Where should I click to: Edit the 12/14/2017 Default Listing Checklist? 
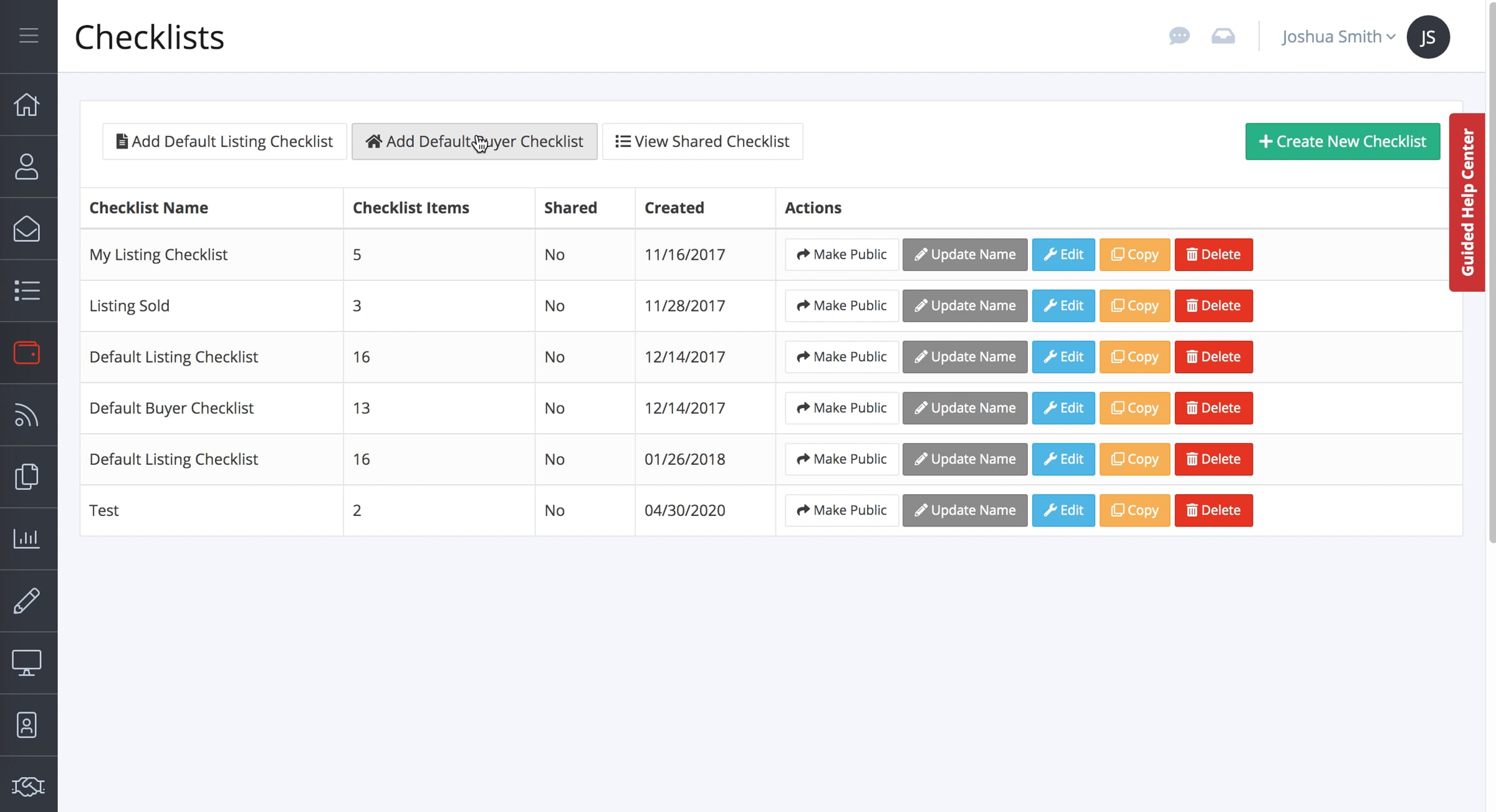(x=1063, y=356)
